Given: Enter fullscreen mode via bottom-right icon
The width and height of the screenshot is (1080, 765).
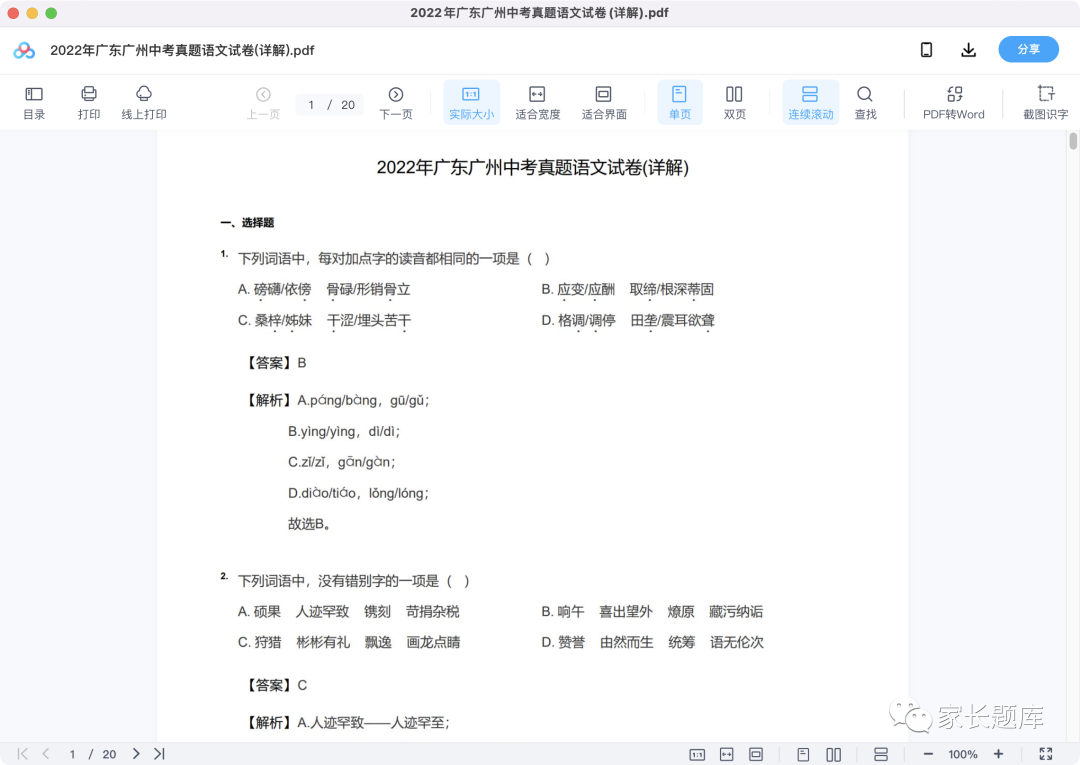Looking at the screenshot, I should coord(1046,755).
